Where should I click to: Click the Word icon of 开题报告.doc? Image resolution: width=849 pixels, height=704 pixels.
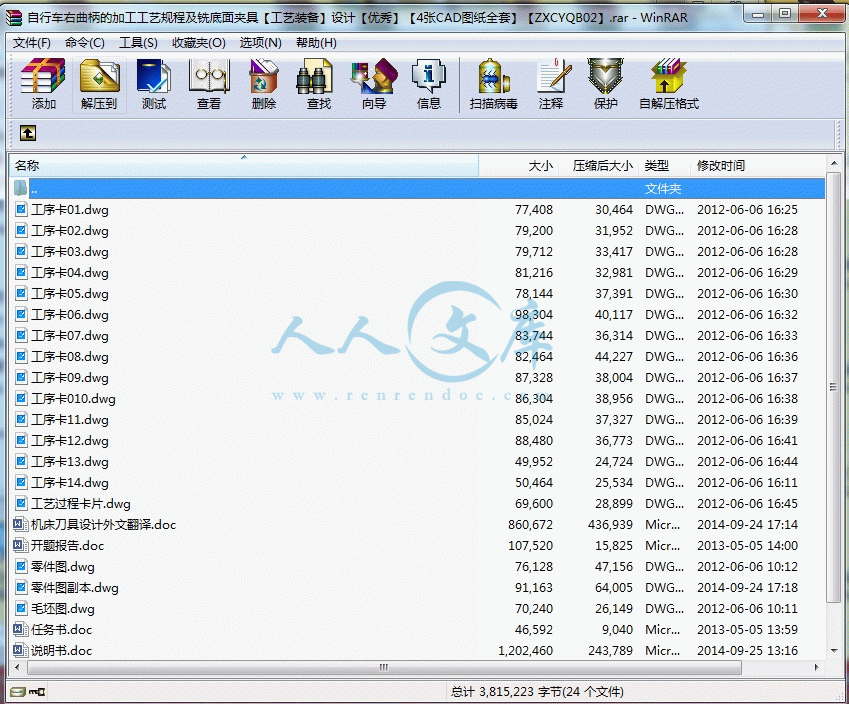tap(21, 545)
